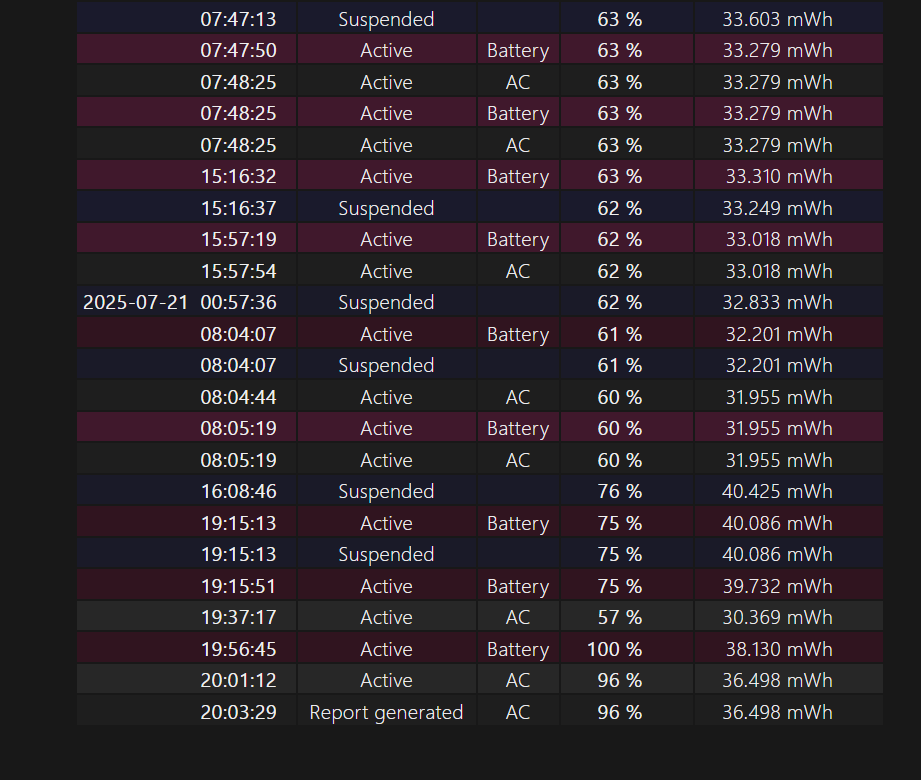Image resolution: width=921 pixels, height=780 pixels.
Task: Select the 16:08:46 timestamp
Action: tap(238, 491)
